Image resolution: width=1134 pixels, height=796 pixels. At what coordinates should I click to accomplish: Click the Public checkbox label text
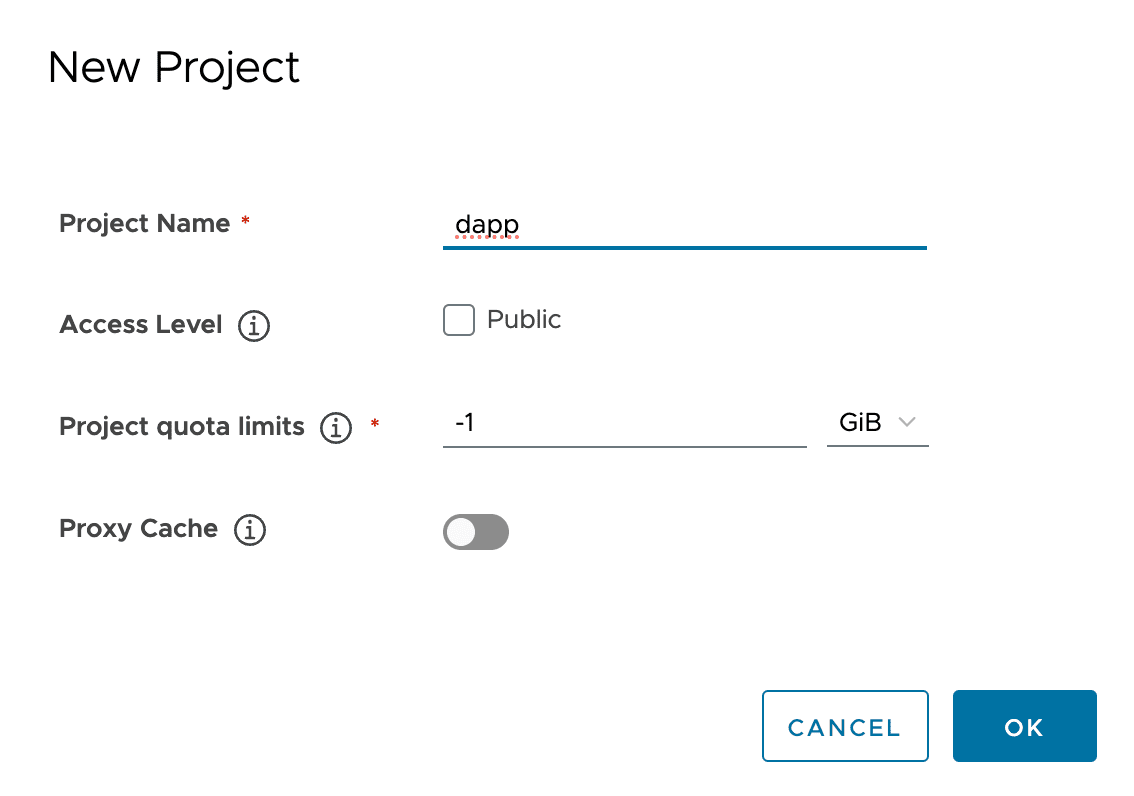(524, 320)
